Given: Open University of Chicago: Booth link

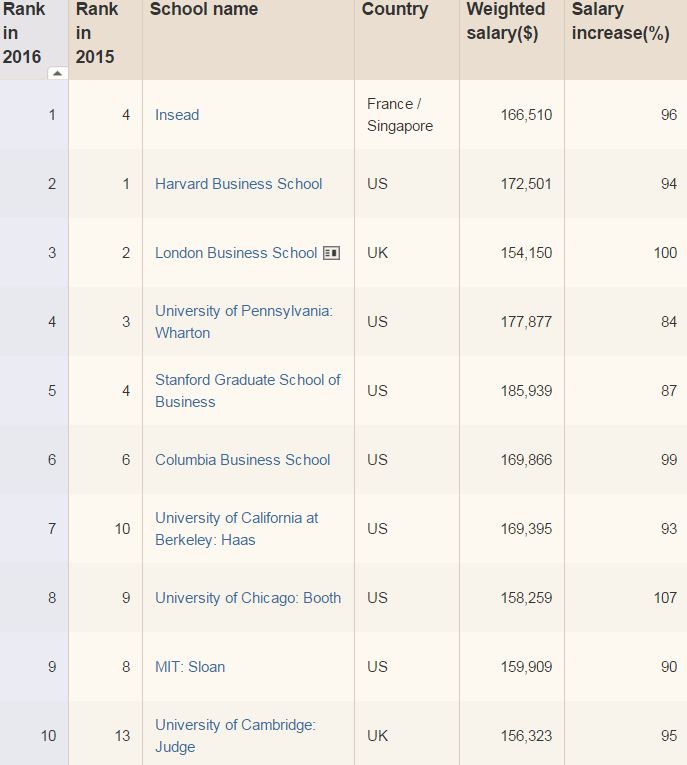Looking at the screenshot, I should tap(248, 598).
